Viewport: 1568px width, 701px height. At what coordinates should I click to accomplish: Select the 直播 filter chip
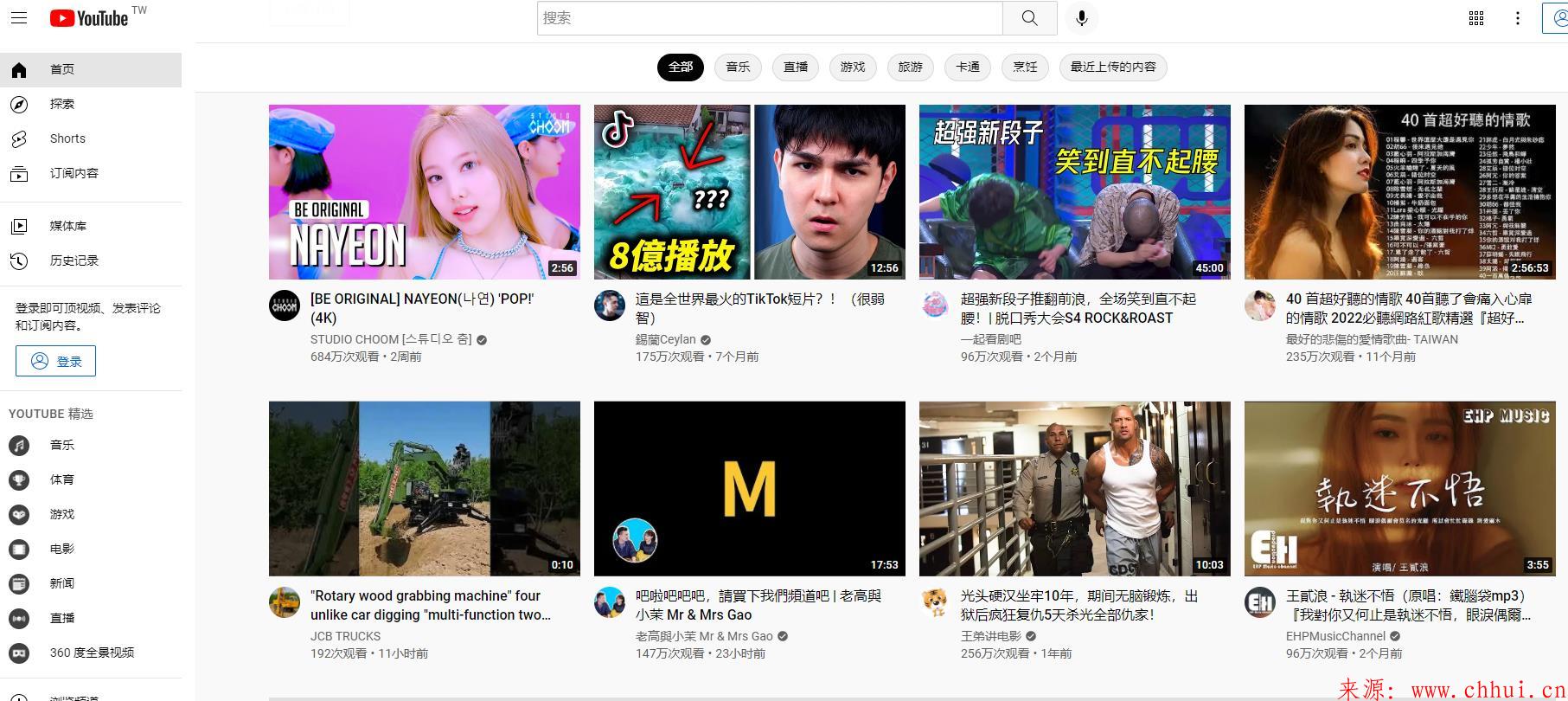point(796,68)
